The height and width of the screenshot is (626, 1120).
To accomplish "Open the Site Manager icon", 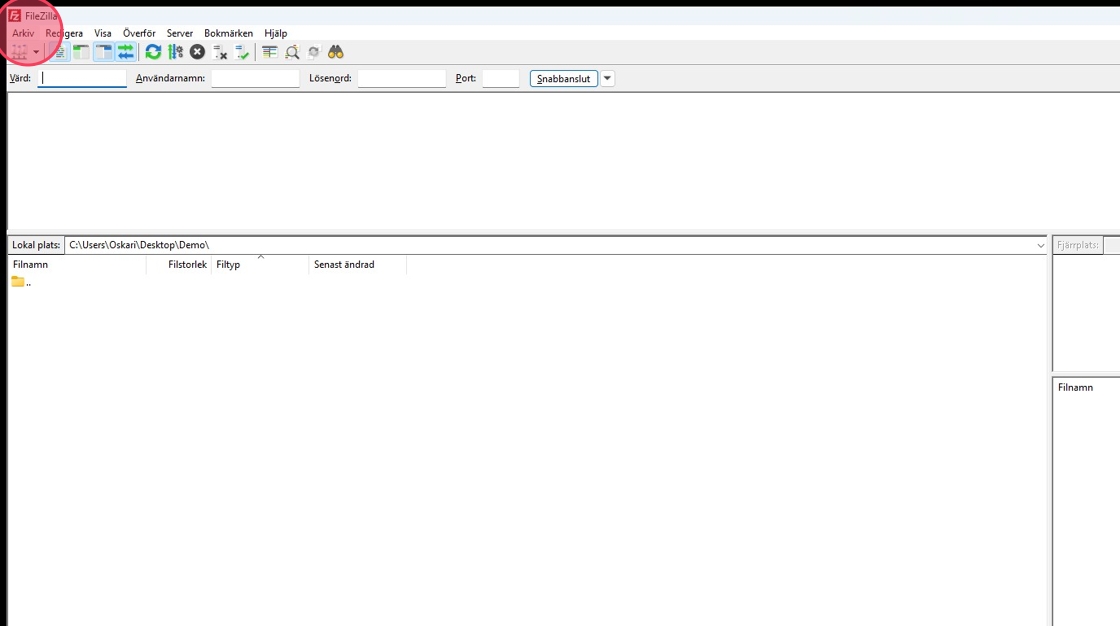I will coord(19,52).
